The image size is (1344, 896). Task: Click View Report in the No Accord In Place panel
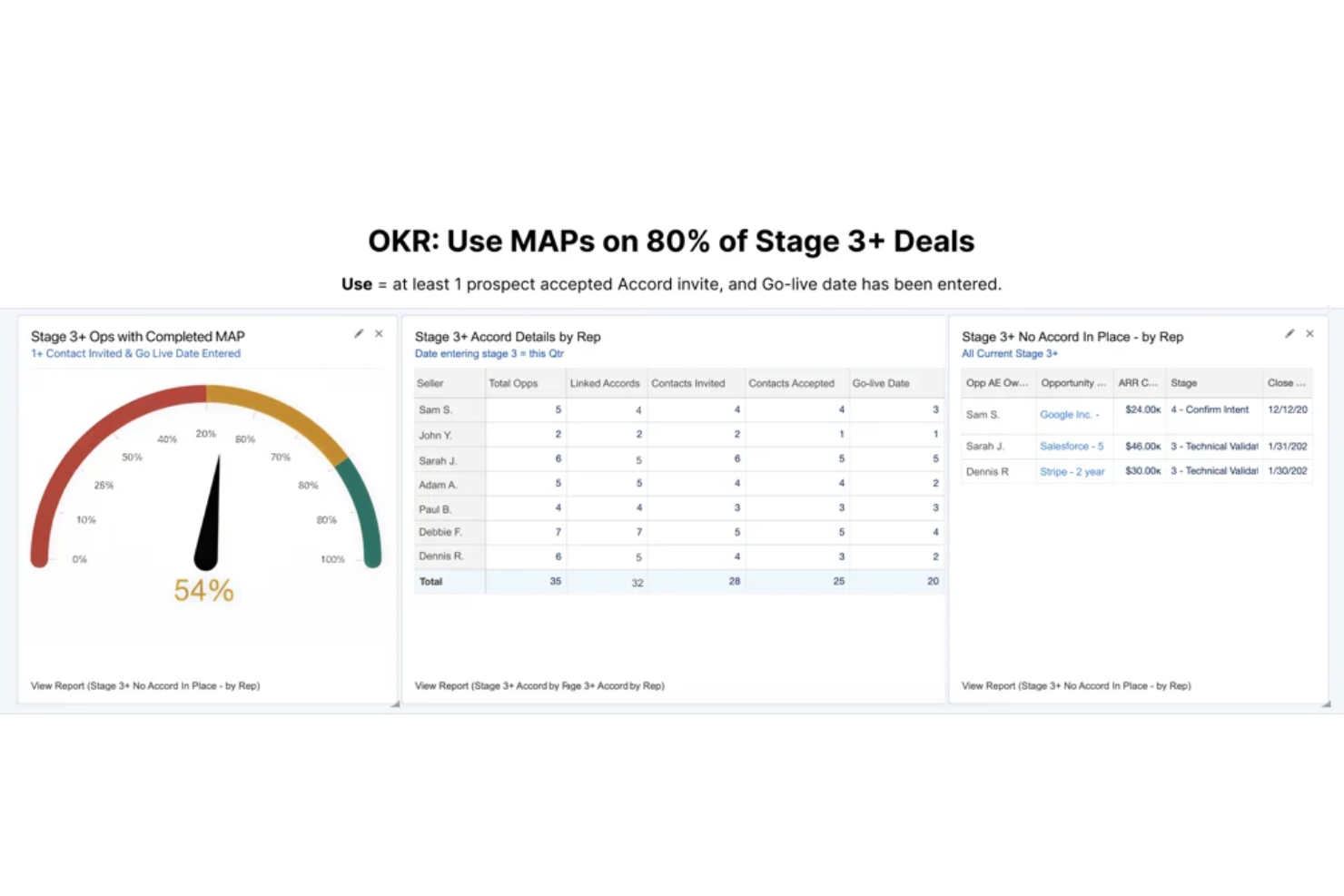click(1076, 686)
